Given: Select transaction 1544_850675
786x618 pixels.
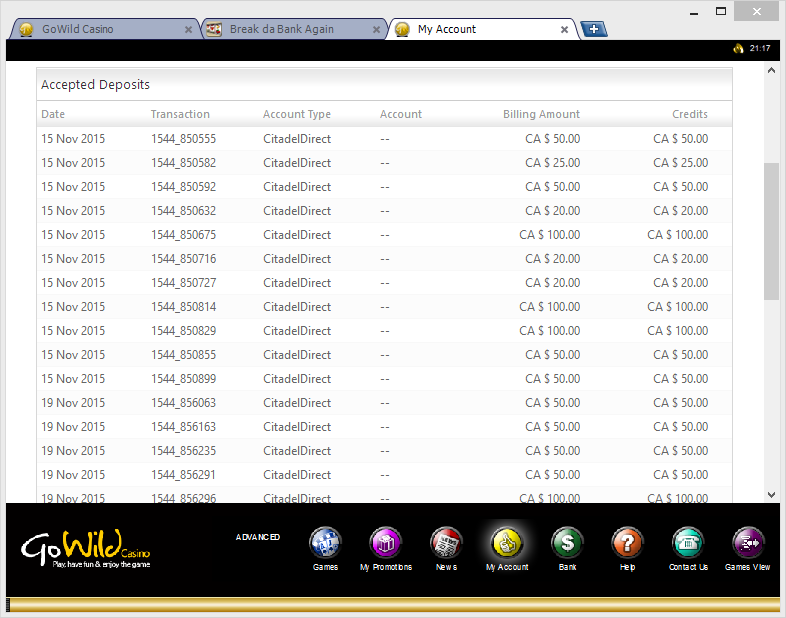Looking at the screenshot, I should point(183,235).
